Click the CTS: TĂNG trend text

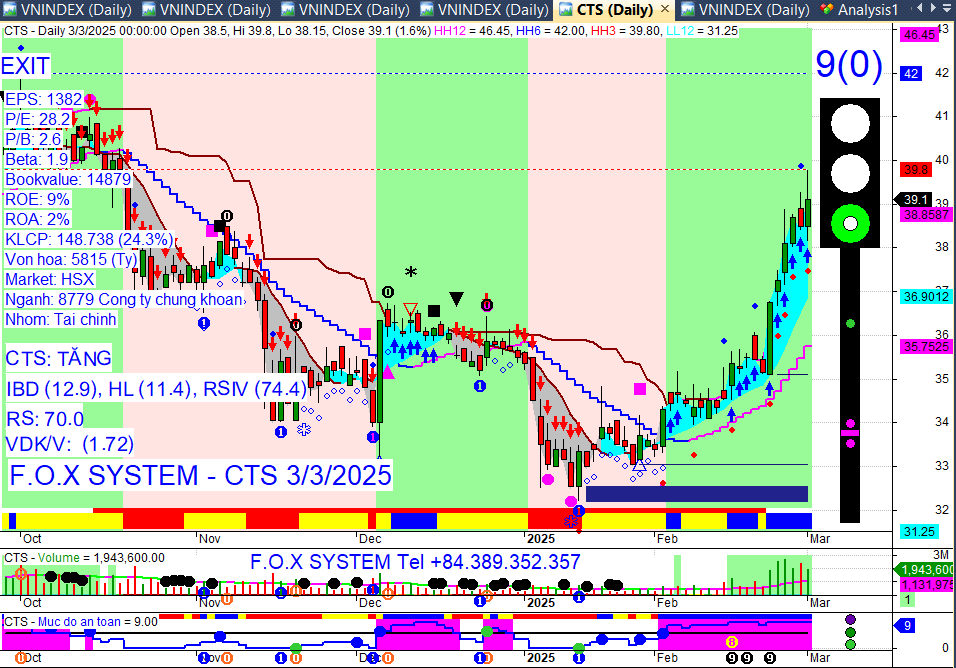coord(59,358)
